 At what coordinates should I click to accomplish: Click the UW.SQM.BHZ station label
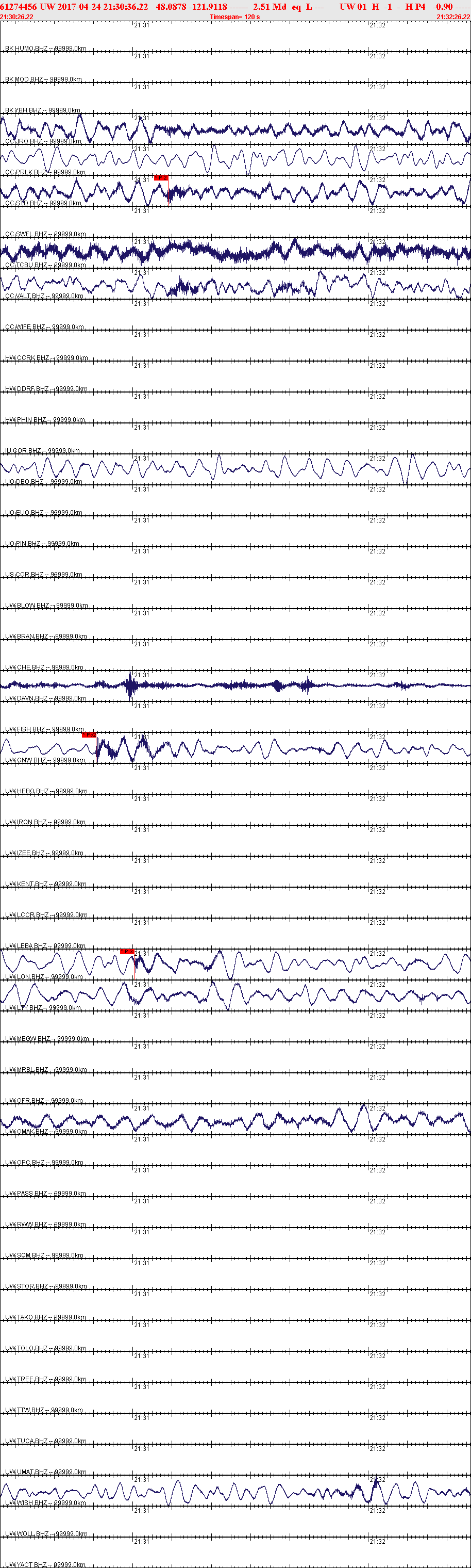(x=44, y=1255)
